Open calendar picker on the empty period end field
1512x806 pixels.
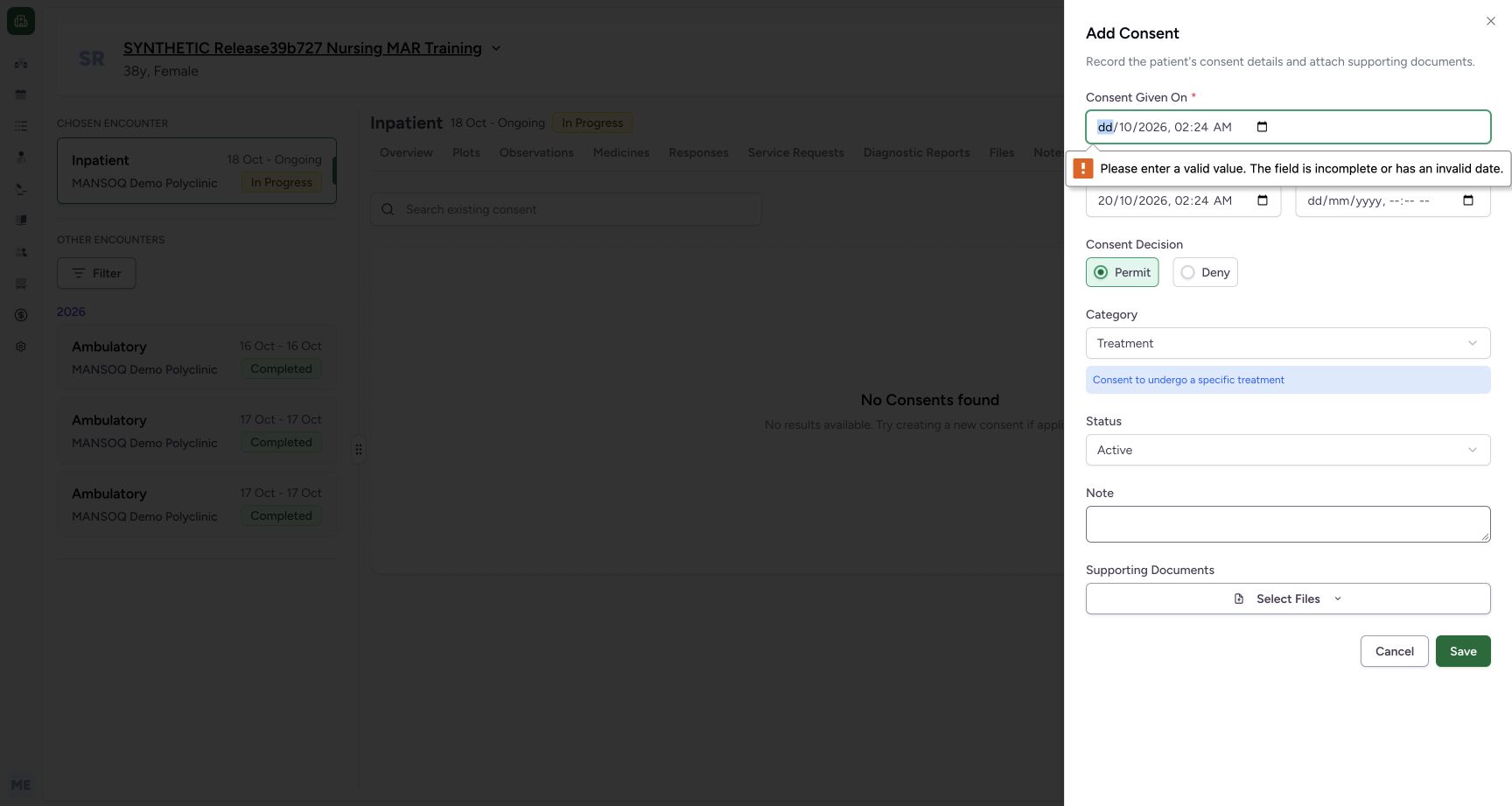1468,200
